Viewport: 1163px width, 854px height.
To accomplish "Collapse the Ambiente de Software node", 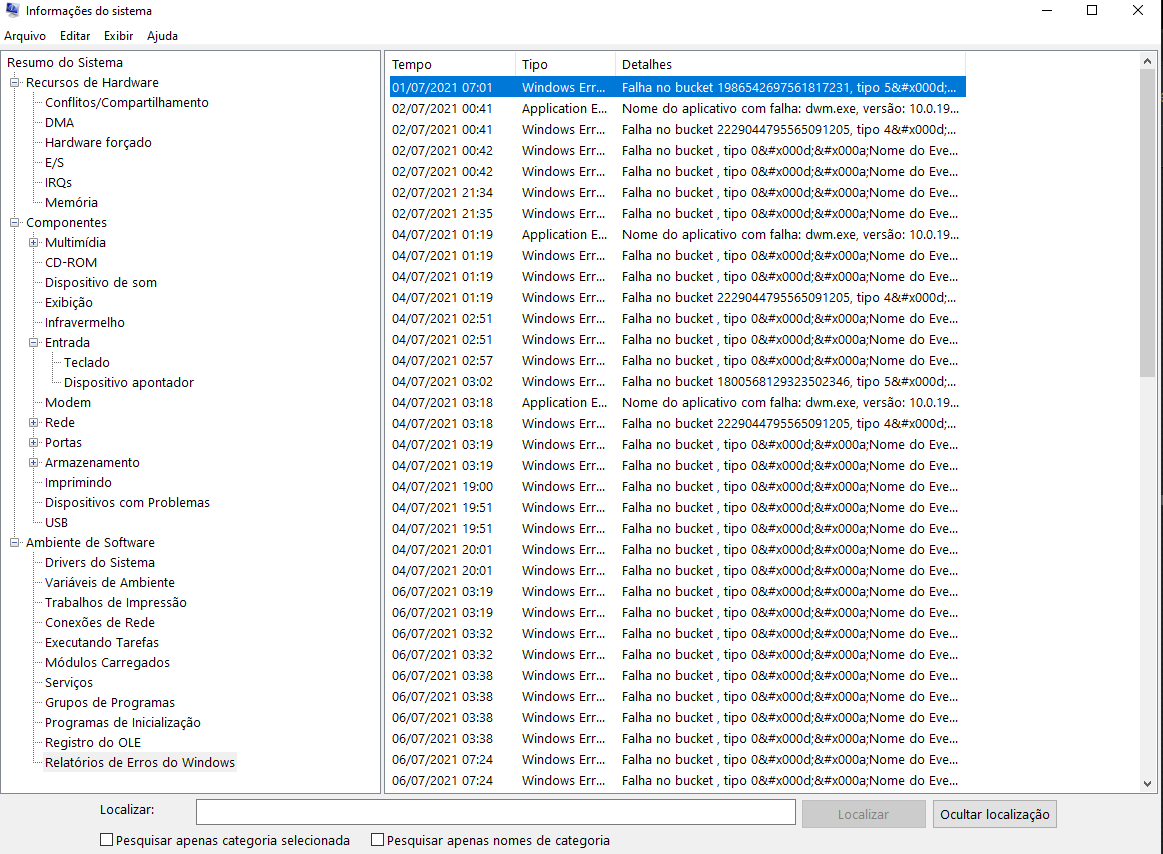I will (14, 542).
